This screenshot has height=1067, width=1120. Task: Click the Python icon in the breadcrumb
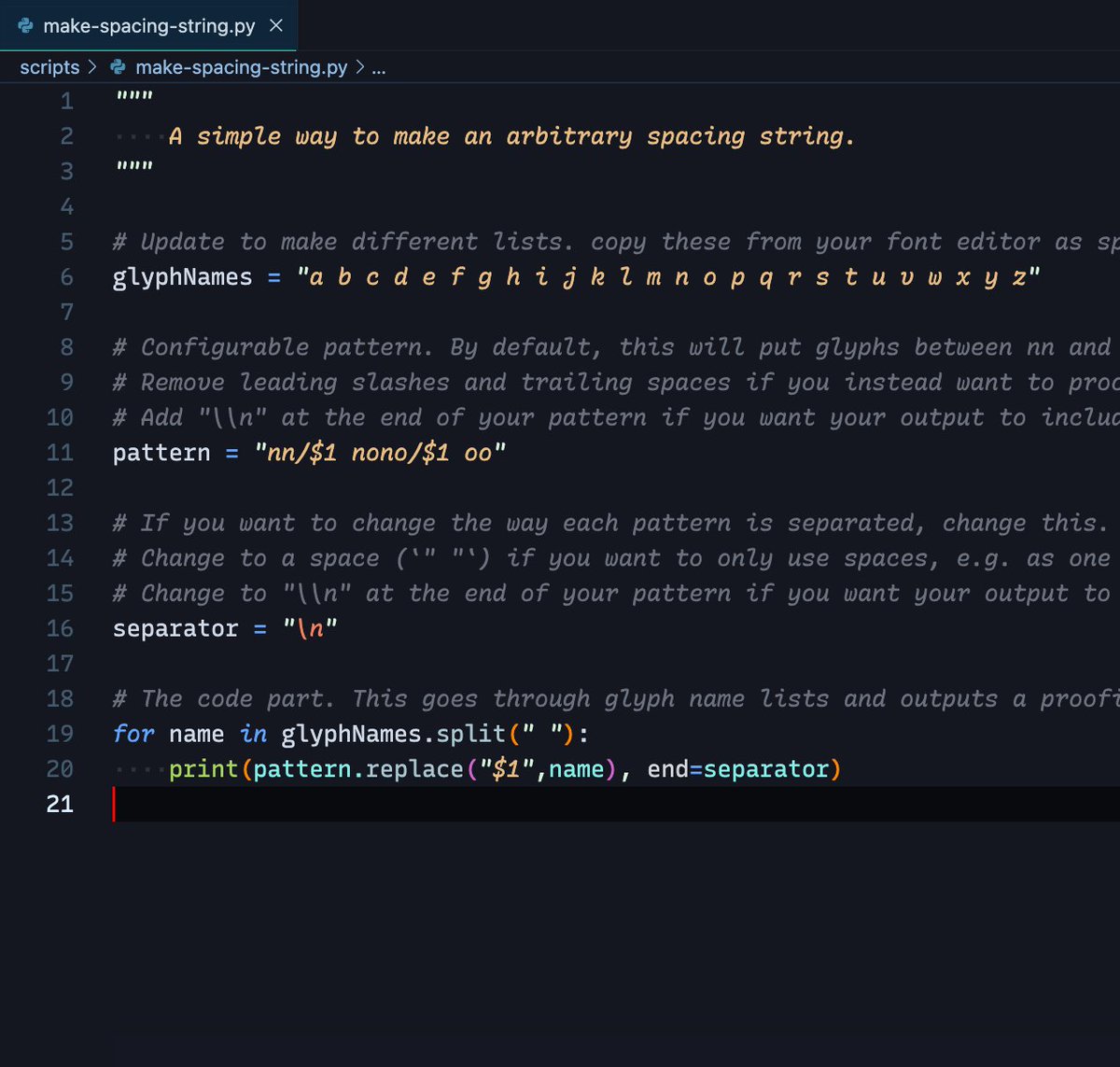click(118, 67)
